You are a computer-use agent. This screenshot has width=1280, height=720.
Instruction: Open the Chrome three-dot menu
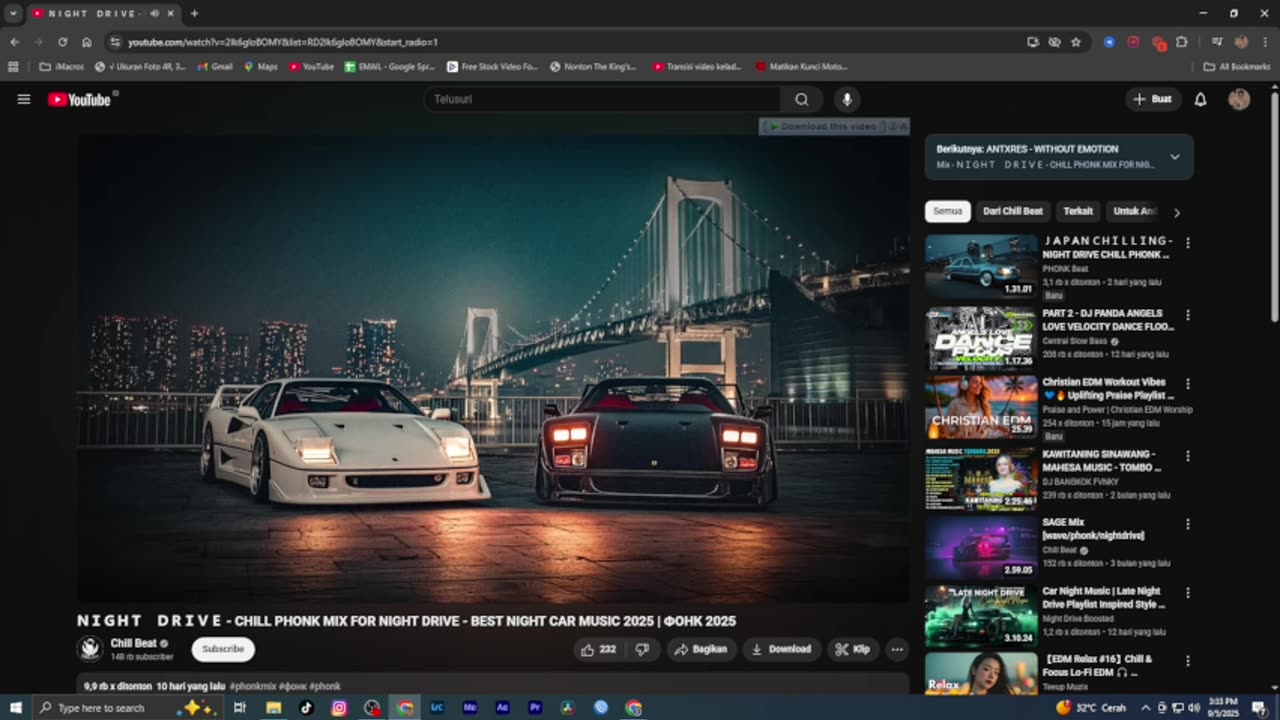[x=1265, y=42]
